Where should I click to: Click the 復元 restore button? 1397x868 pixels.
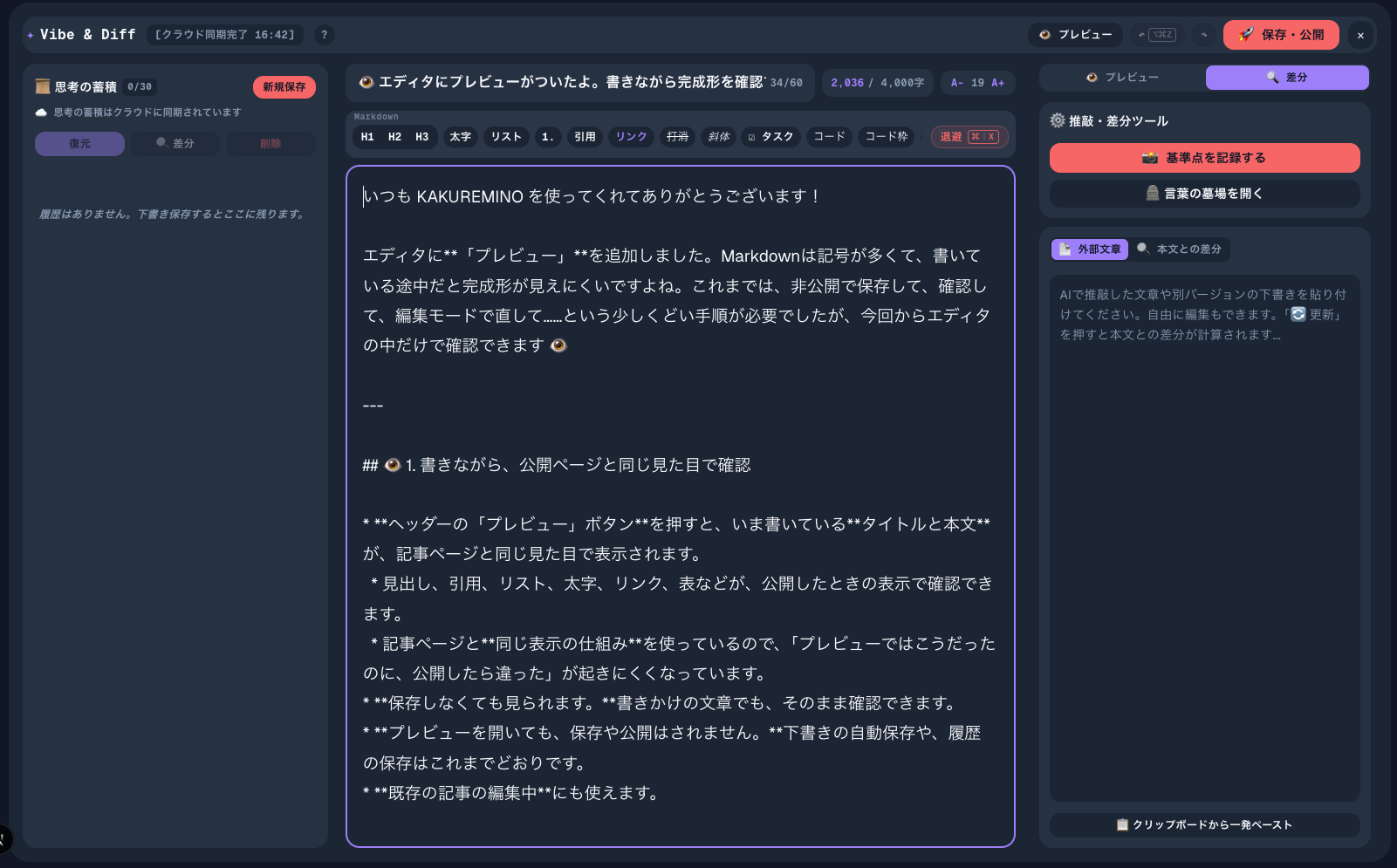click(x=79, y=144)
